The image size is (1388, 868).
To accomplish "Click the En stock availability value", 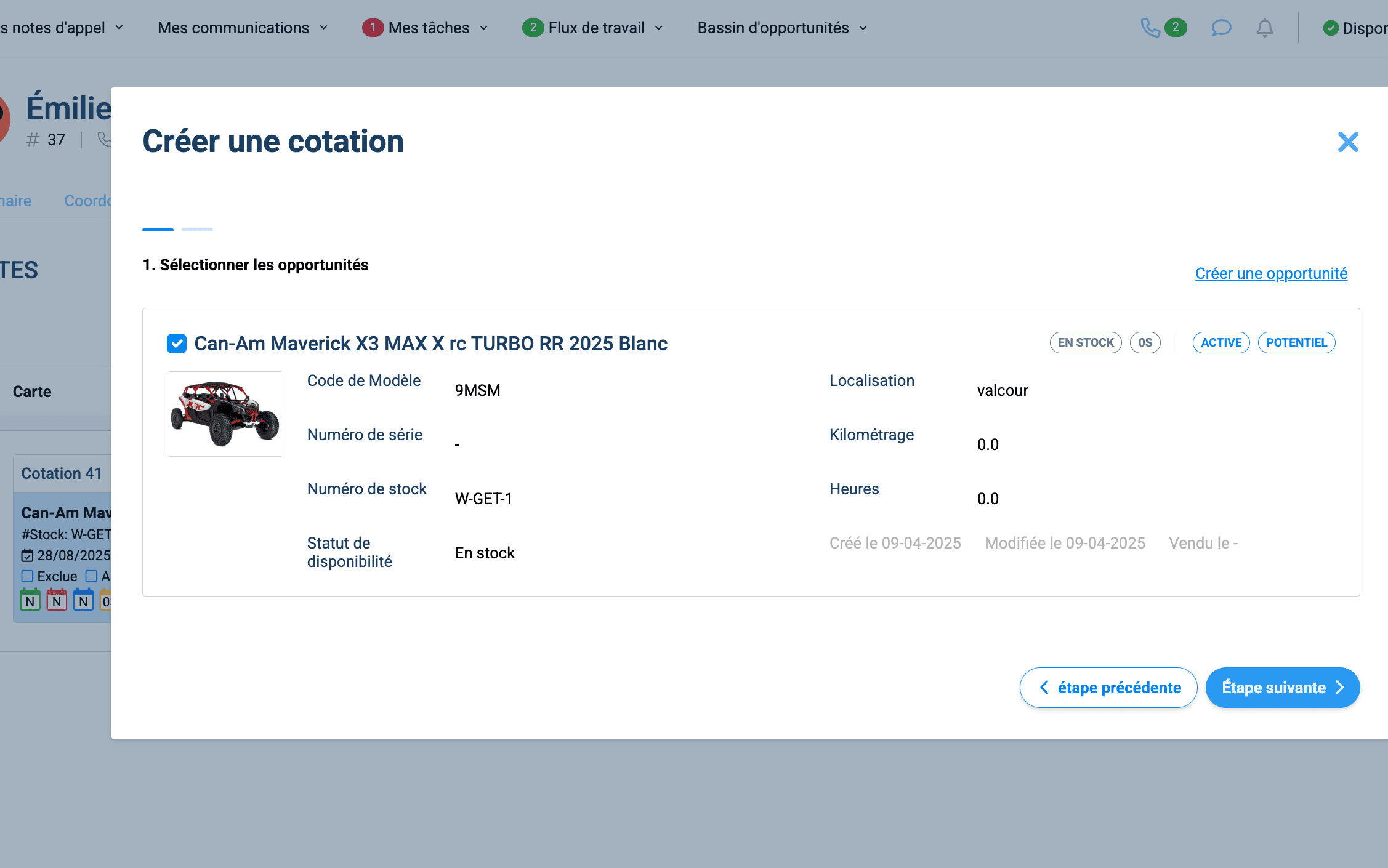I will click(x=485, y=553).
